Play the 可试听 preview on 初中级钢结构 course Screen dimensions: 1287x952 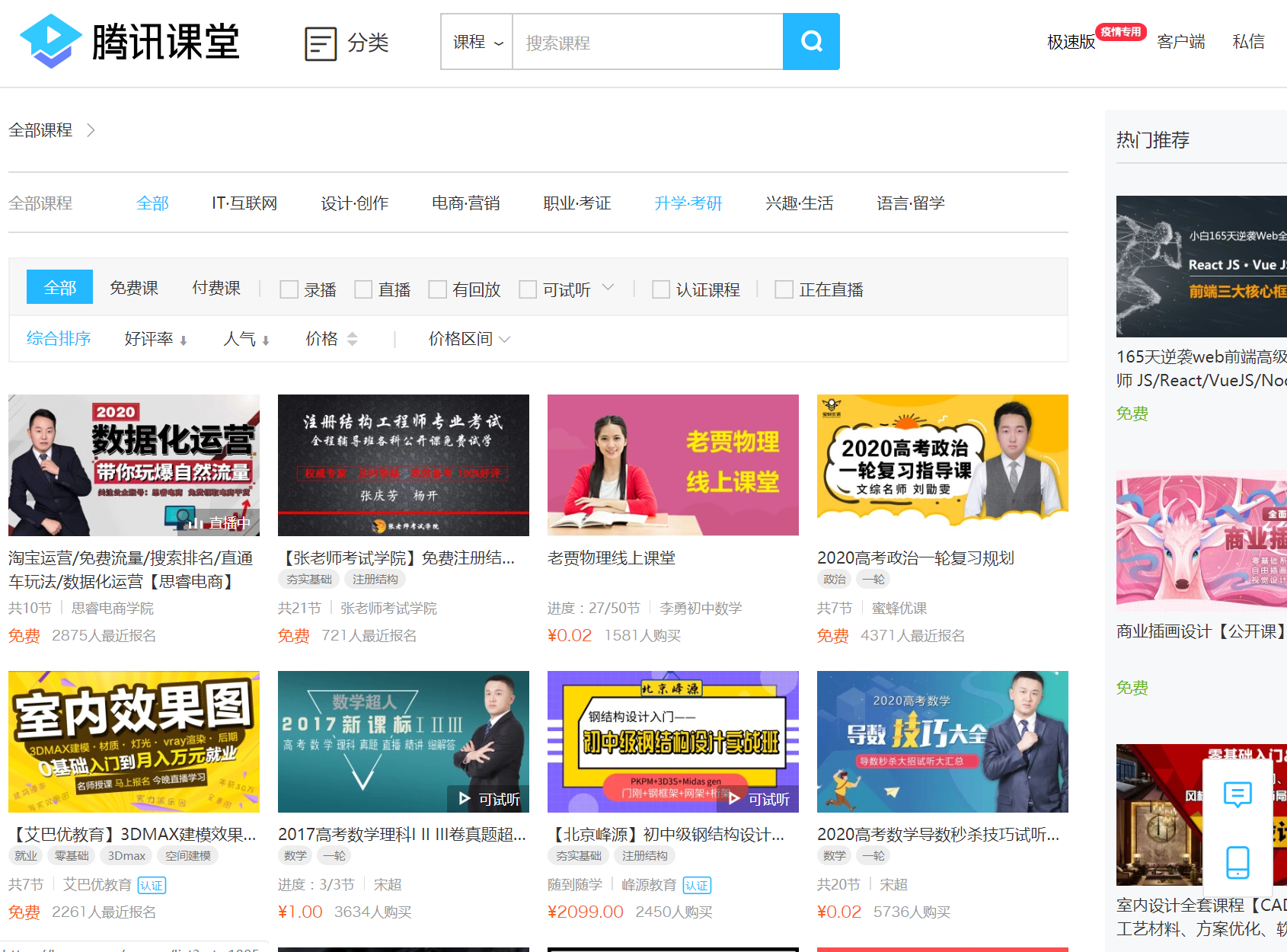[758, 799]
